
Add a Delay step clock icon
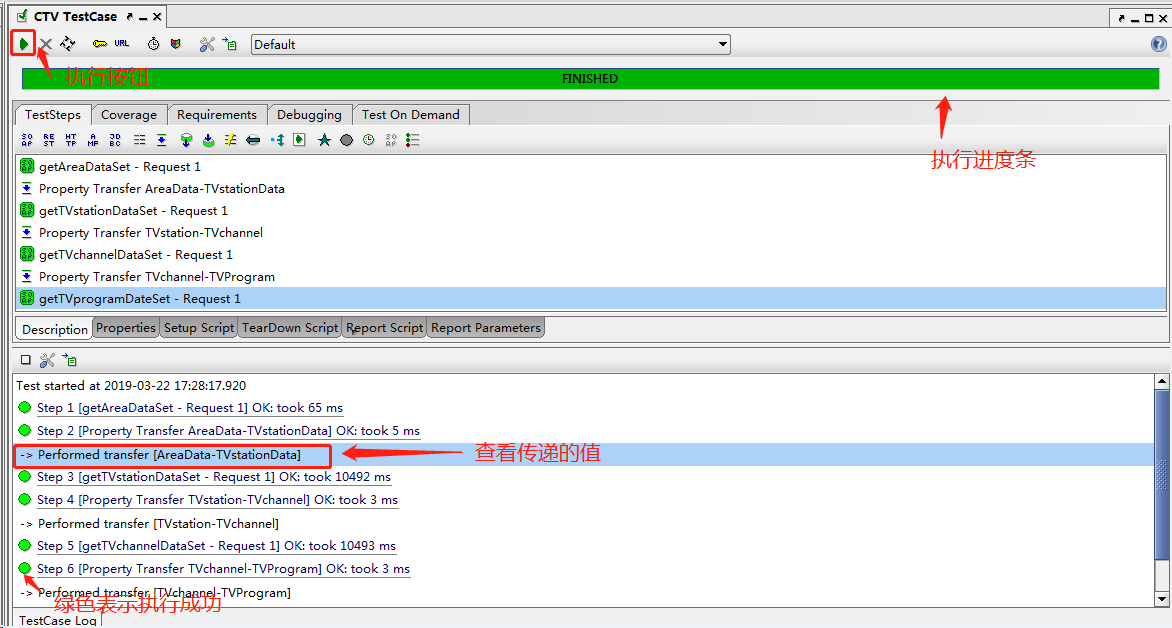[x=368, y=140]
